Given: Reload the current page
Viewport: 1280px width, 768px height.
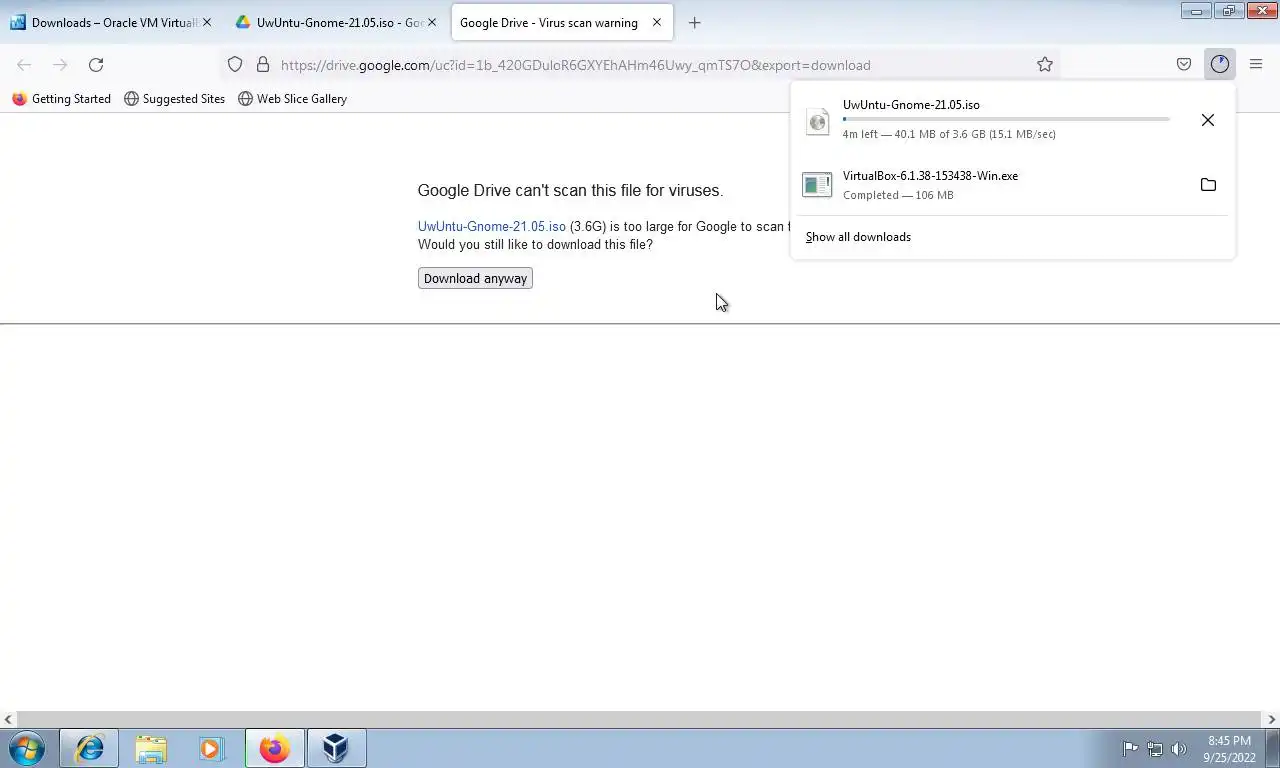Looking at the screenshot, I should [96, 65].
